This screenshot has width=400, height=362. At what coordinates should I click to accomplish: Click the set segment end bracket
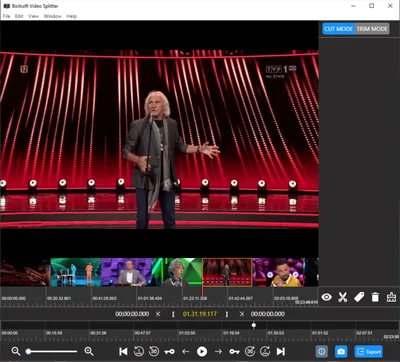pyautogui.click(x=227, y=314)
